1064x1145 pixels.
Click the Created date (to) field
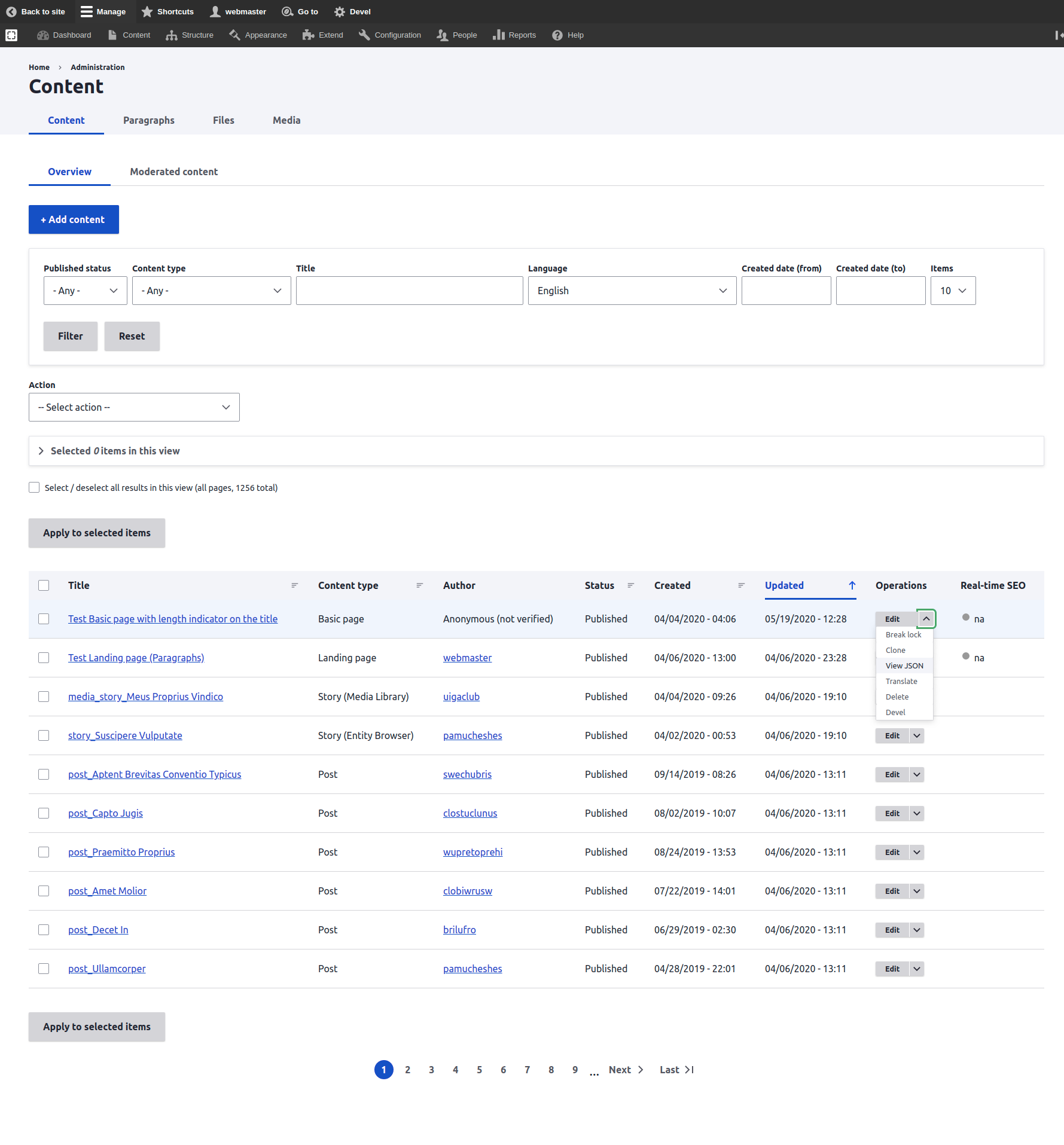(x=881, y=291)
